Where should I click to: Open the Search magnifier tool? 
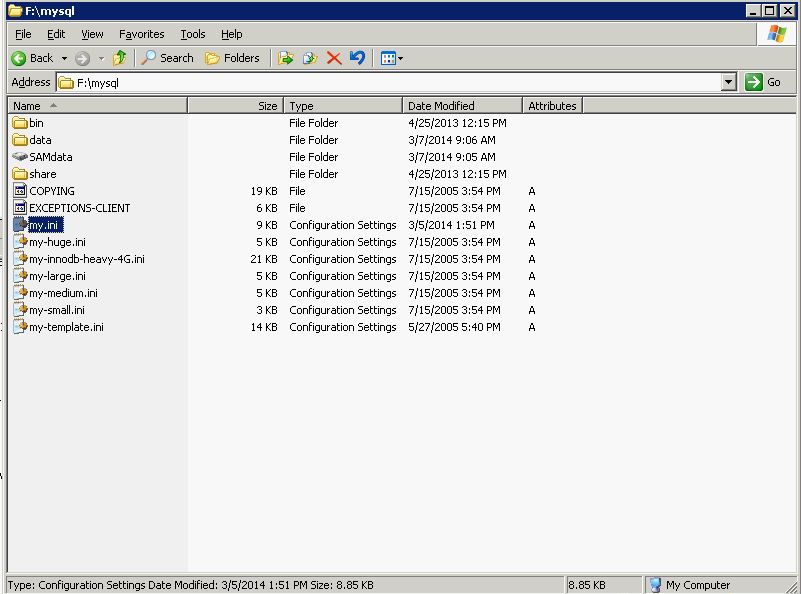point(148,58)
